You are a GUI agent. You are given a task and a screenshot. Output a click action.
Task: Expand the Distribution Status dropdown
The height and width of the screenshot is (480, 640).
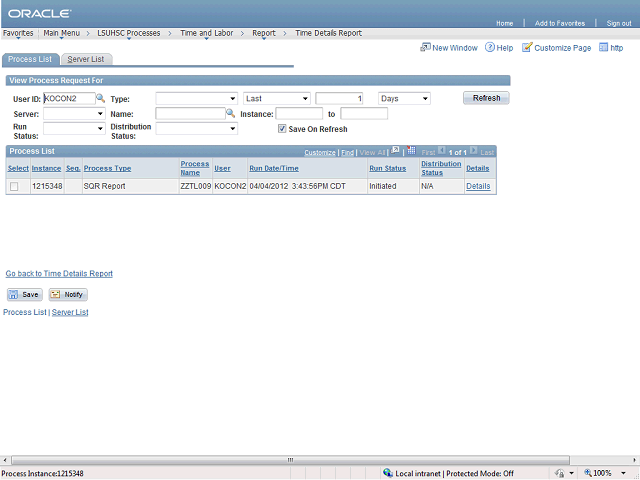pos(196,129)
